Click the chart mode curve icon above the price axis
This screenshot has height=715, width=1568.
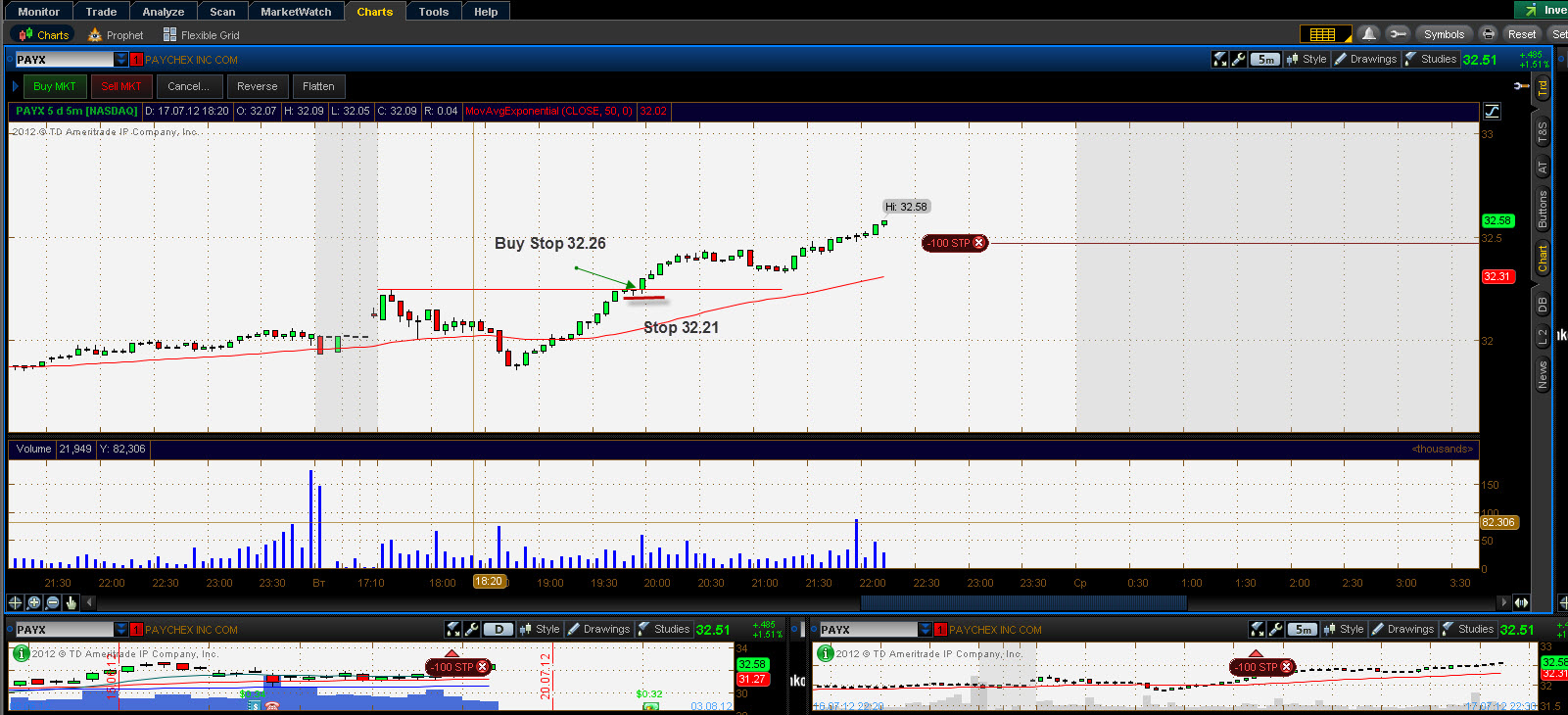coord(1492,112)
